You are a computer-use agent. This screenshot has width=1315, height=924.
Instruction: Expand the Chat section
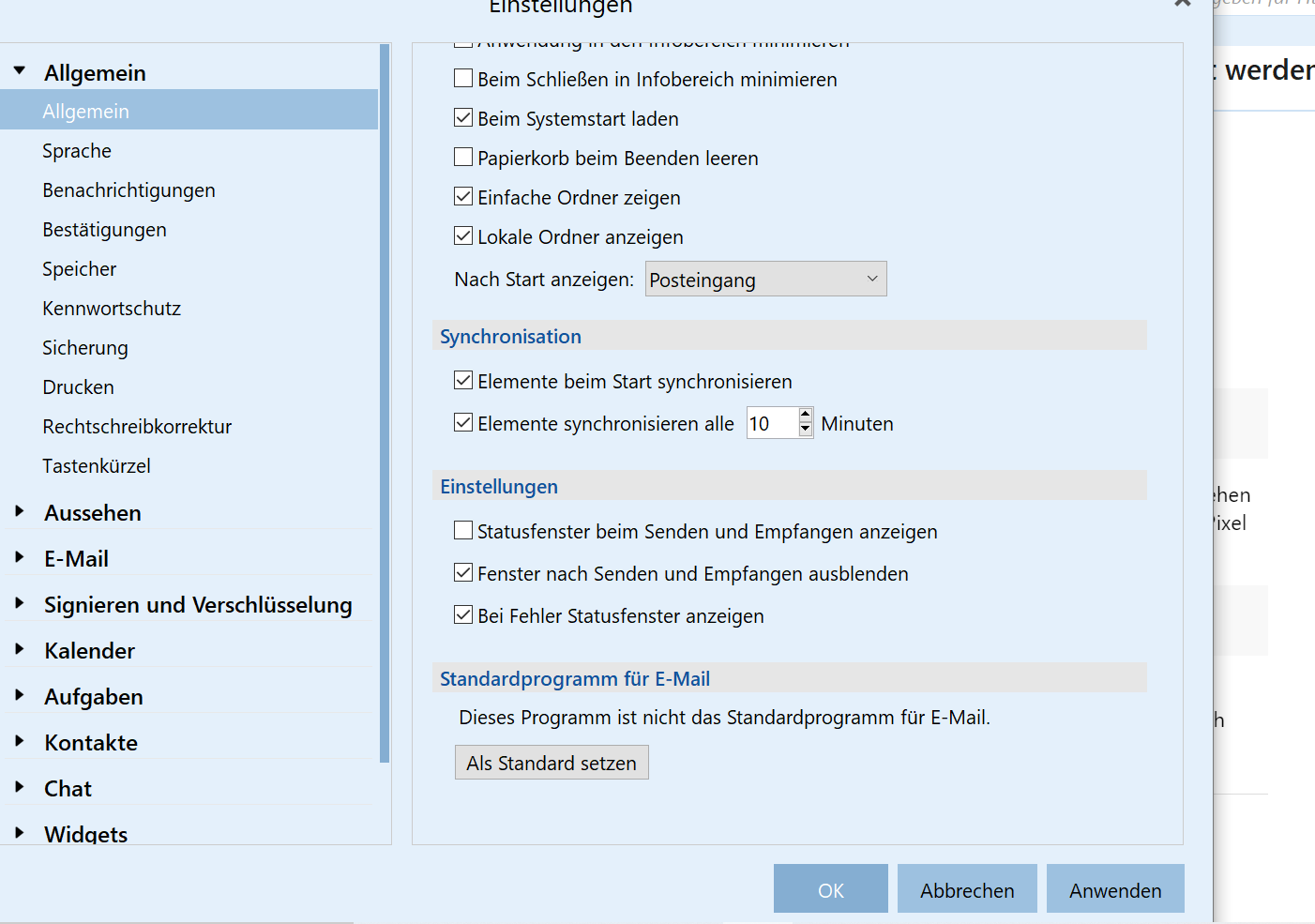[20, 787]
